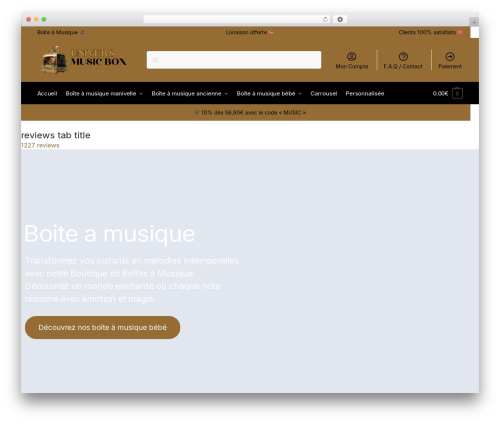Click the Paiement arrow icon
This screenshot has width=500, height=423.
450,56
